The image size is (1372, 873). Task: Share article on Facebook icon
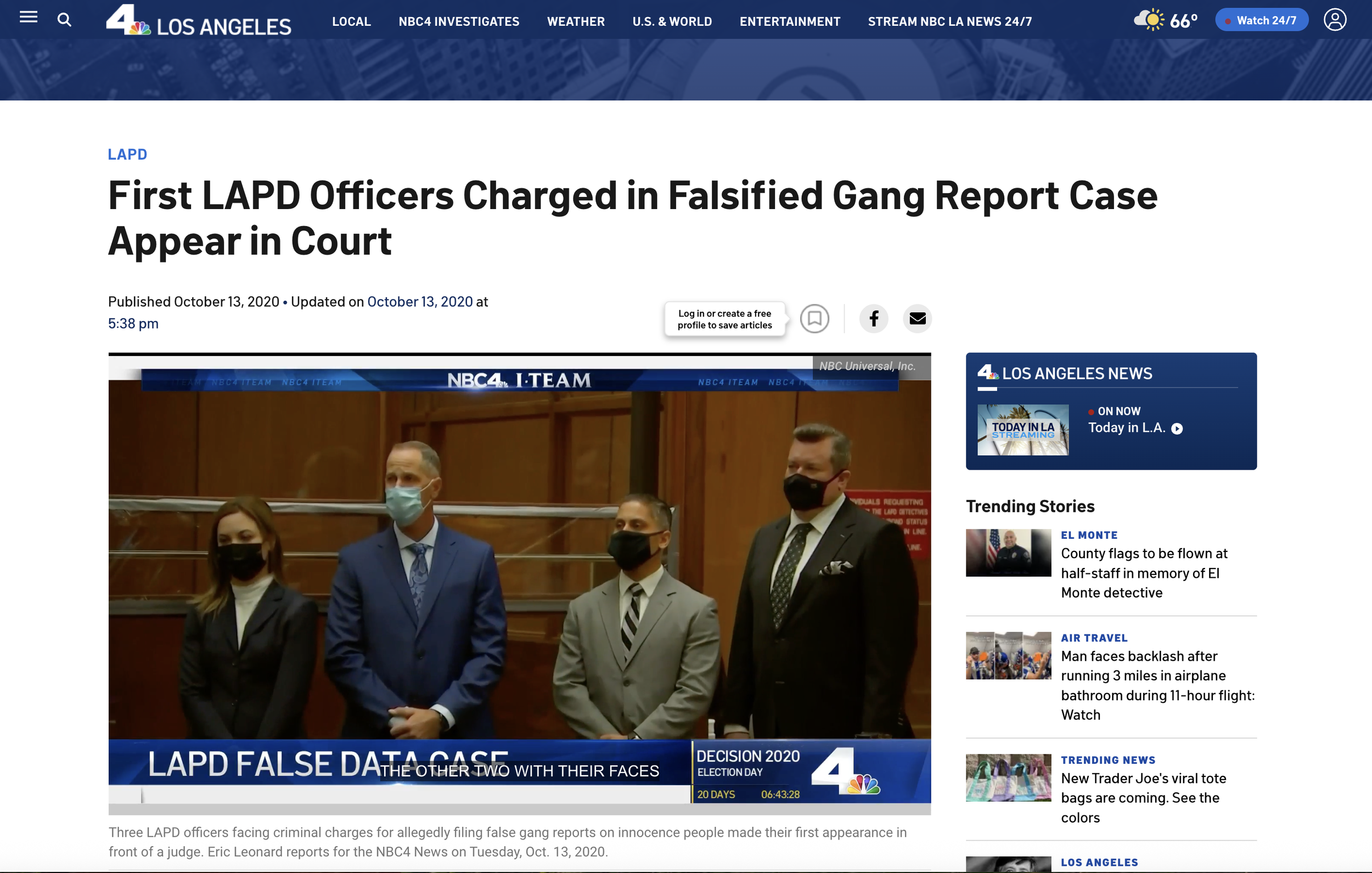[874, 319]
